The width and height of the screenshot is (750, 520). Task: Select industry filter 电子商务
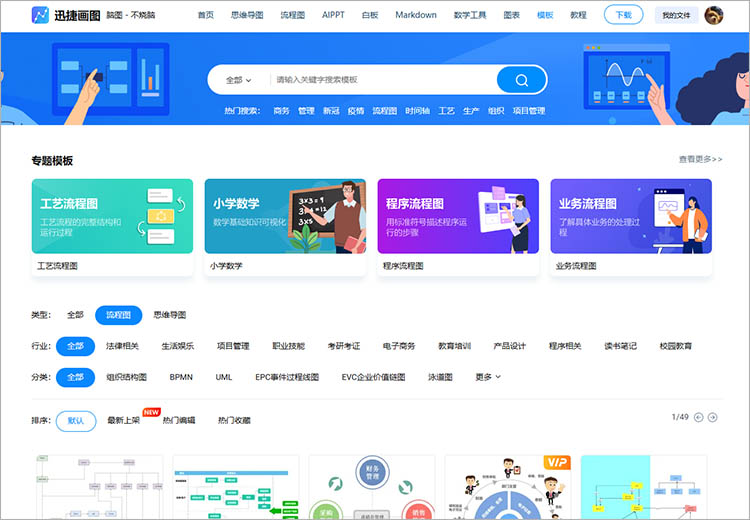click(x=399, y=346)
